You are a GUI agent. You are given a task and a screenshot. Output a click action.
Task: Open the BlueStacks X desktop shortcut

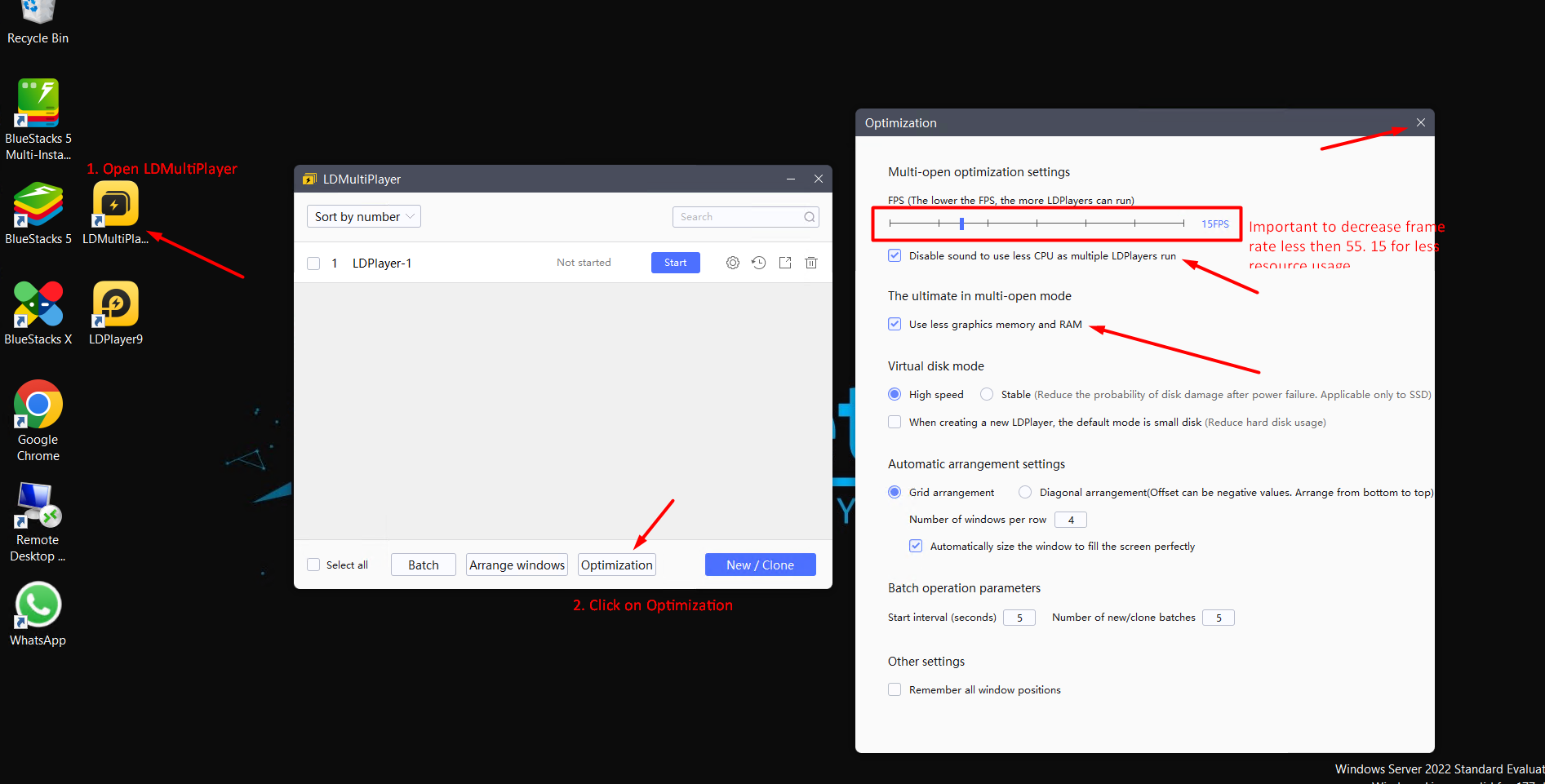tap(38, 314)
